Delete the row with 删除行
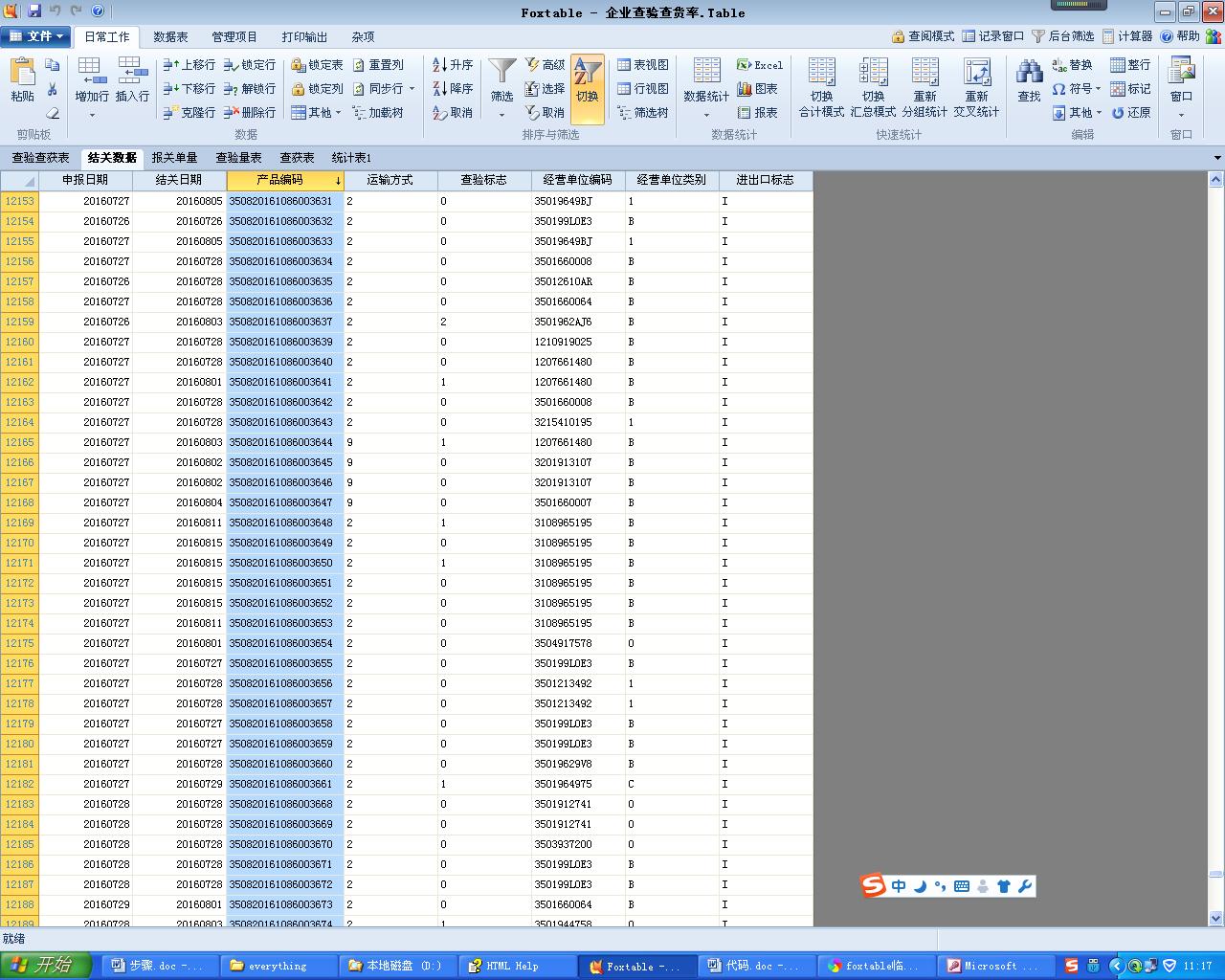 [250, 113]
